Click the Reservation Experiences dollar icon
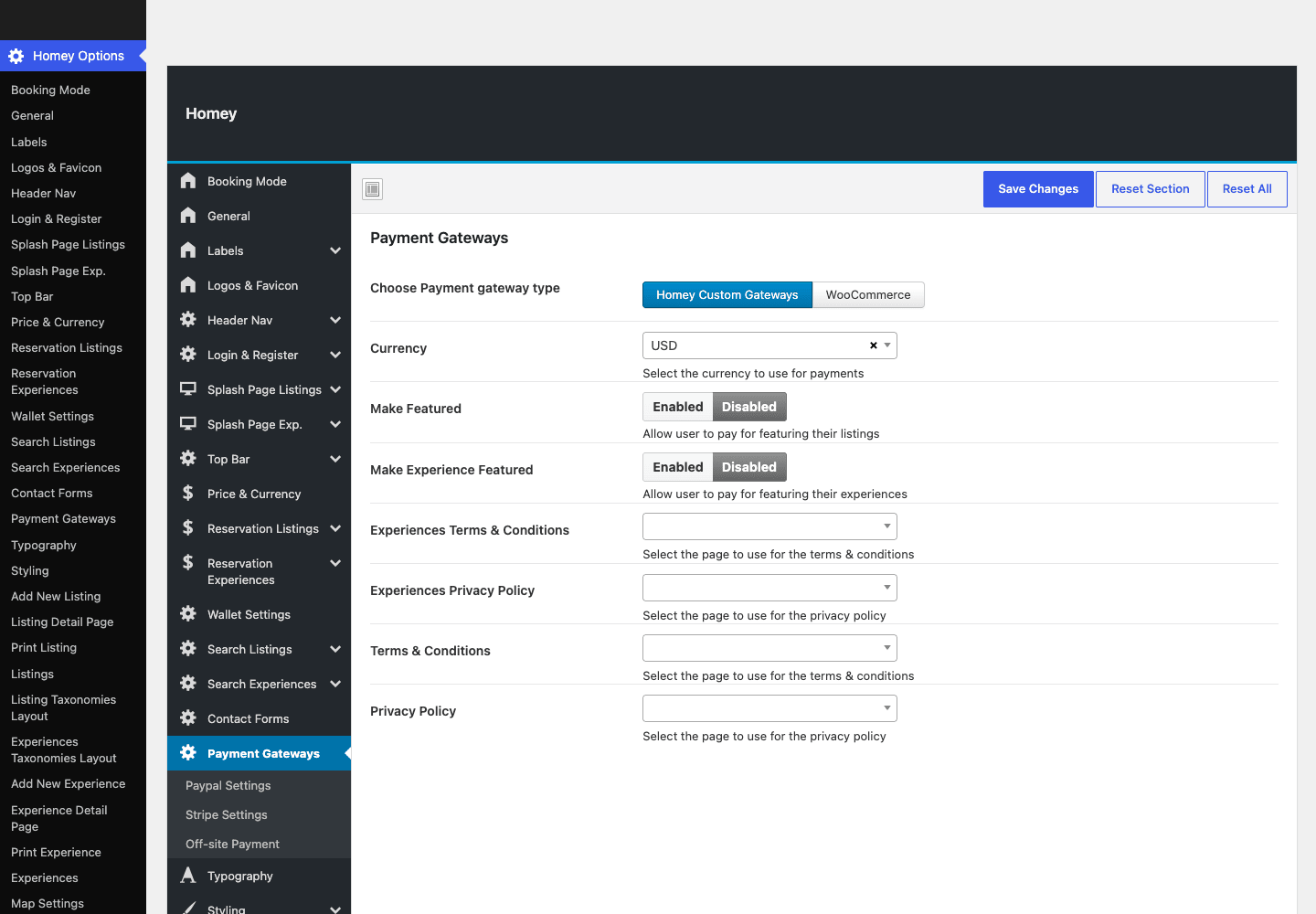The image size is (1316, 914). pos(188,563)
